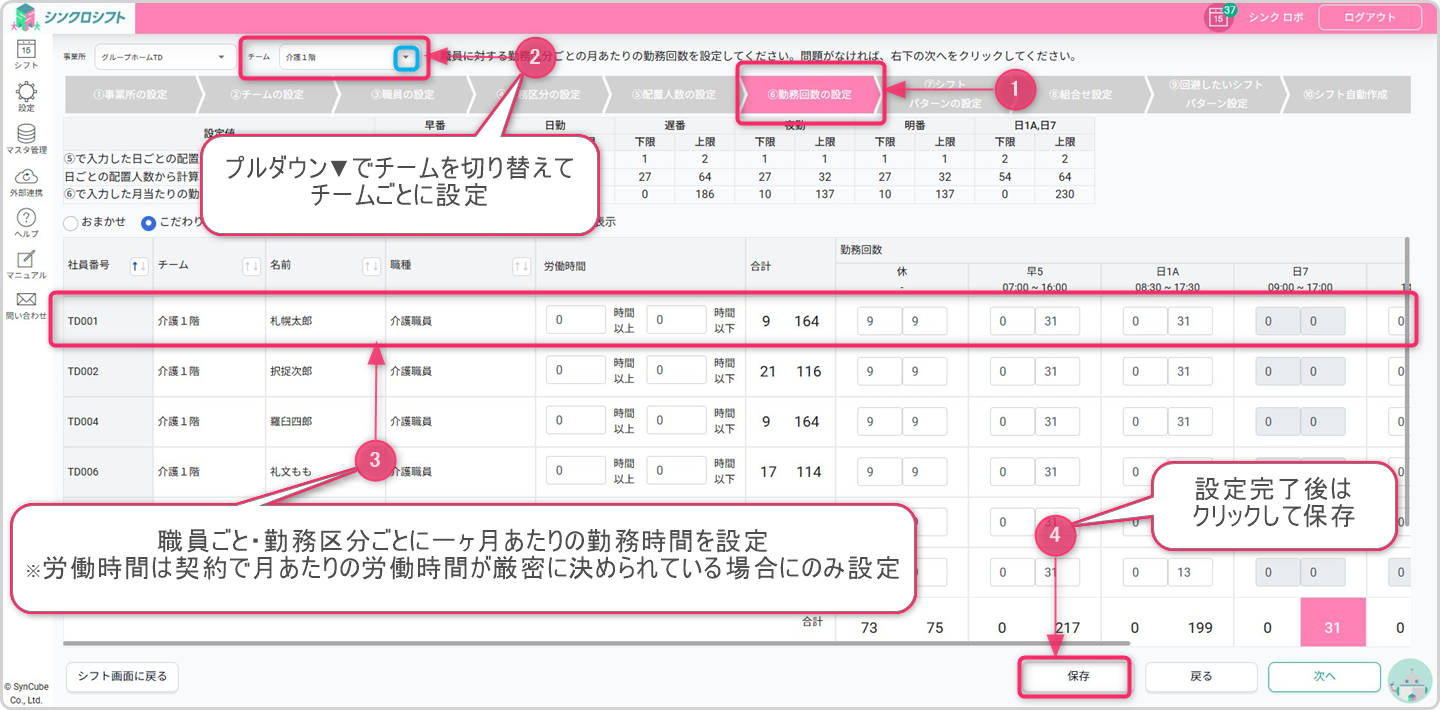1440x710 pixels.
Task: Select the こだわり radio button
Action: (149, 222)
